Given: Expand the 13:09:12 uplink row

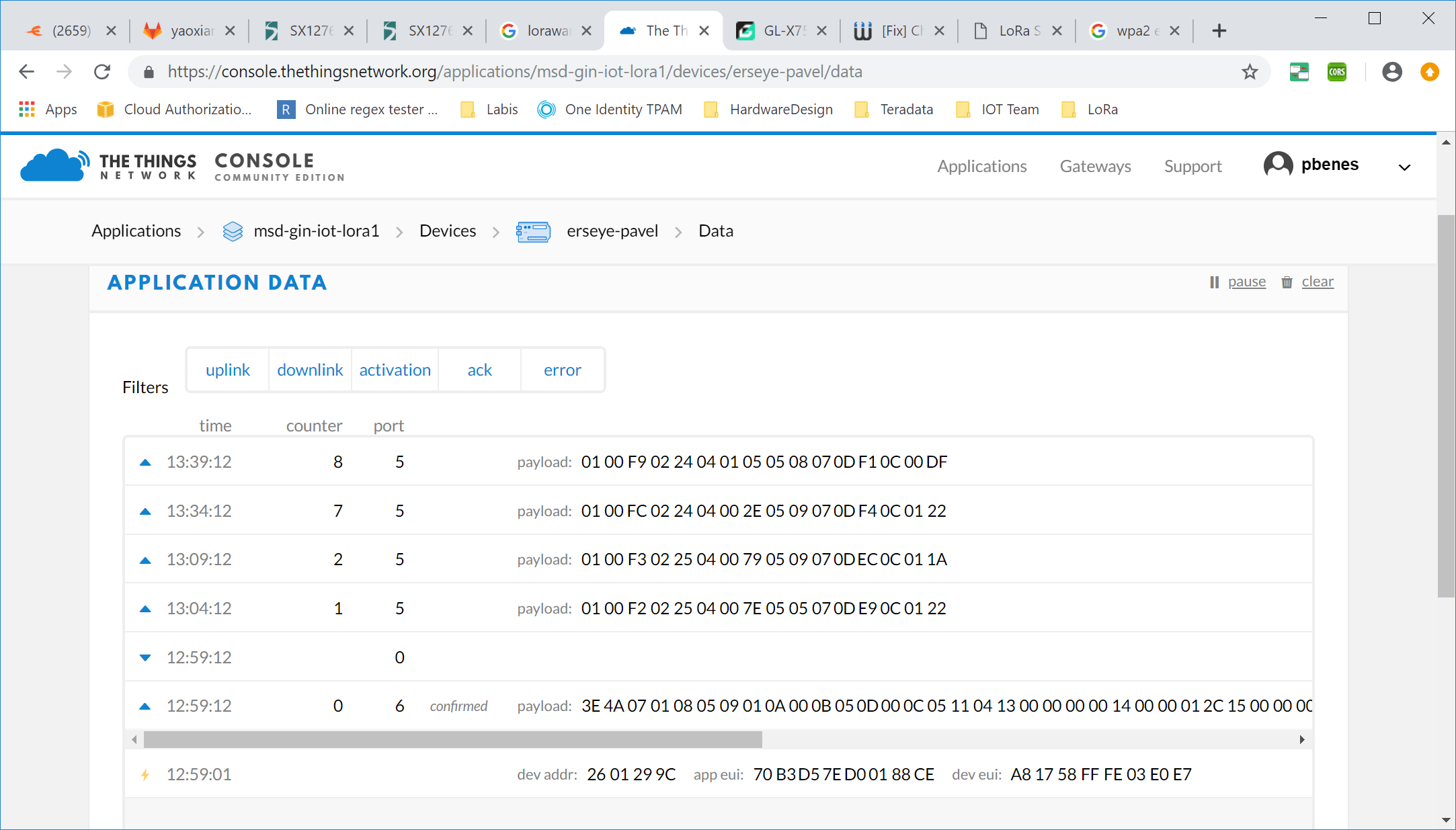Looking at the screenshot, I should tap(718, 559).
